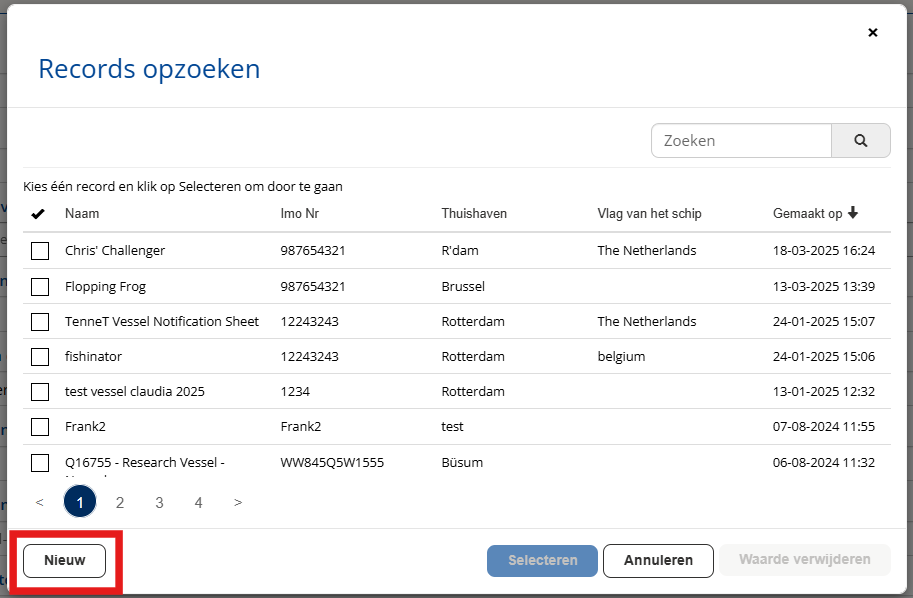Screen dimensions: 913x598
Task: Sort by Gemaakt op descending arrow
Action: [853, 213]
